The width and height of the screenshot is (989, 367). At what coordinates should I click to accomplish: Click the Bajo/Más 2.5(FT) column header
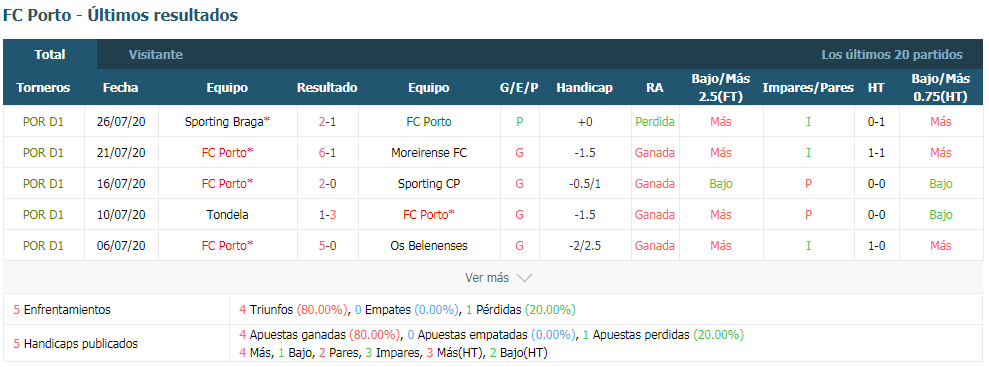720,88
